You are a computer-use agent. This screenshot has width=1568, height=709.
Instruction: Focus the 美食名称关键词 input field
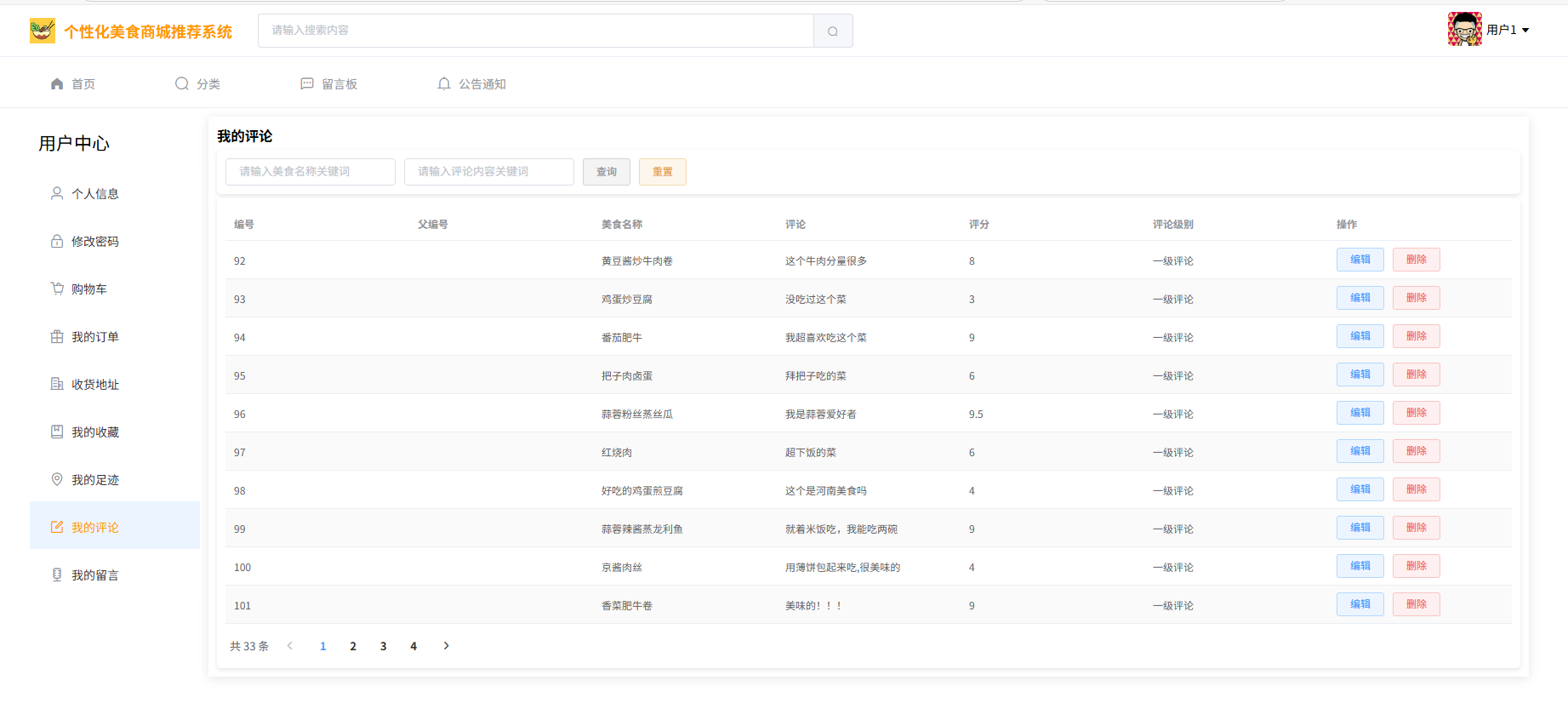pos(311,172)
